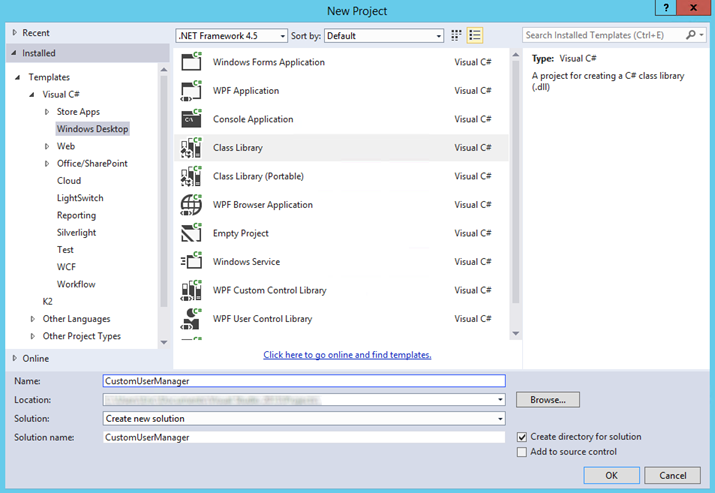715x493 pixels.
Task: Click the Name input field
Action: tap(304, 381)
